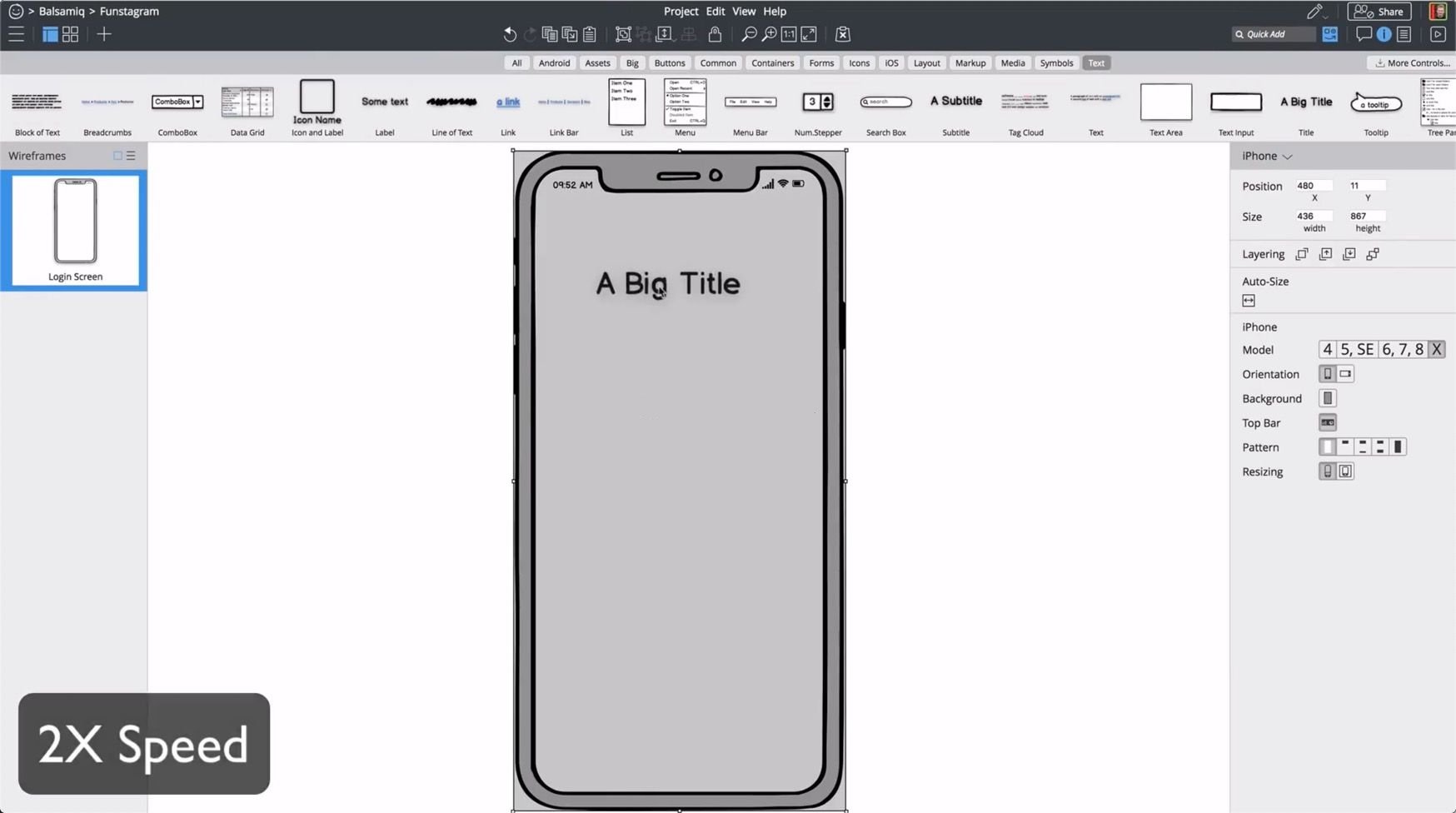Switch to single wireframe view icon
Image resolution: width=1456 pixels, height=813 pixels.
click(50, 34)
